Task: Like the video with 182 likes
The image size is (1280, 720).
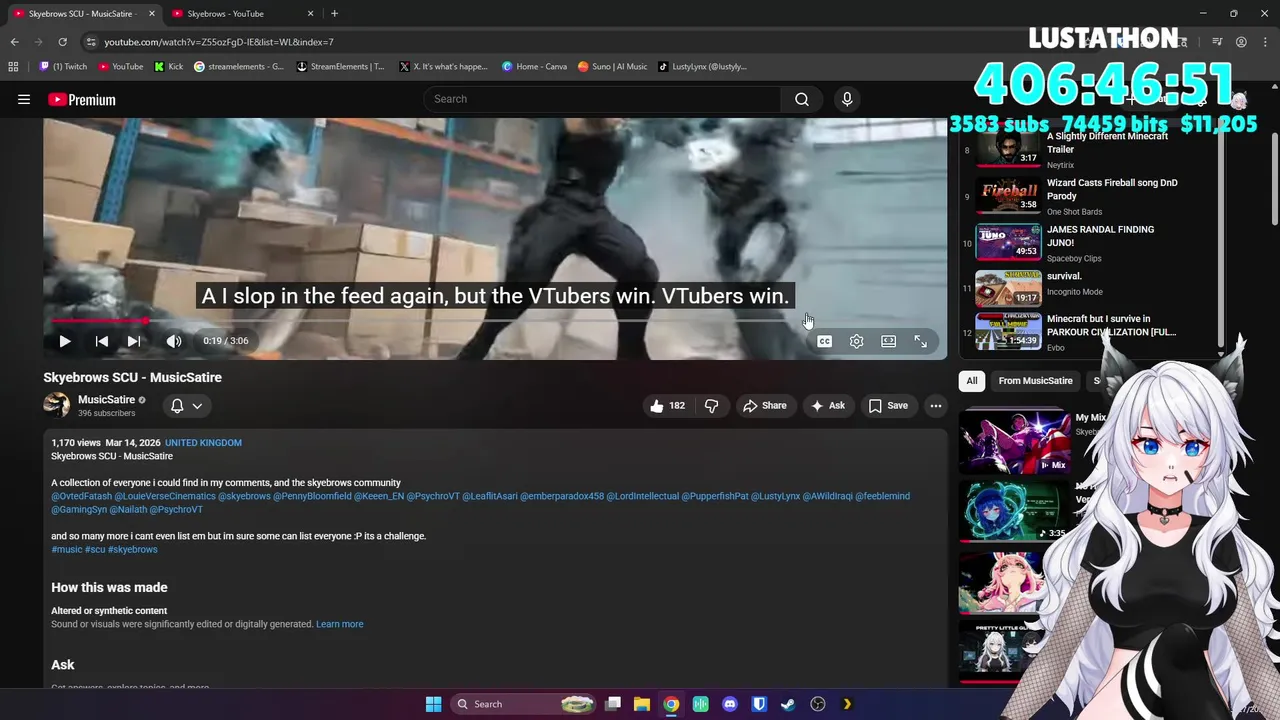Action: tap(667, 405)
